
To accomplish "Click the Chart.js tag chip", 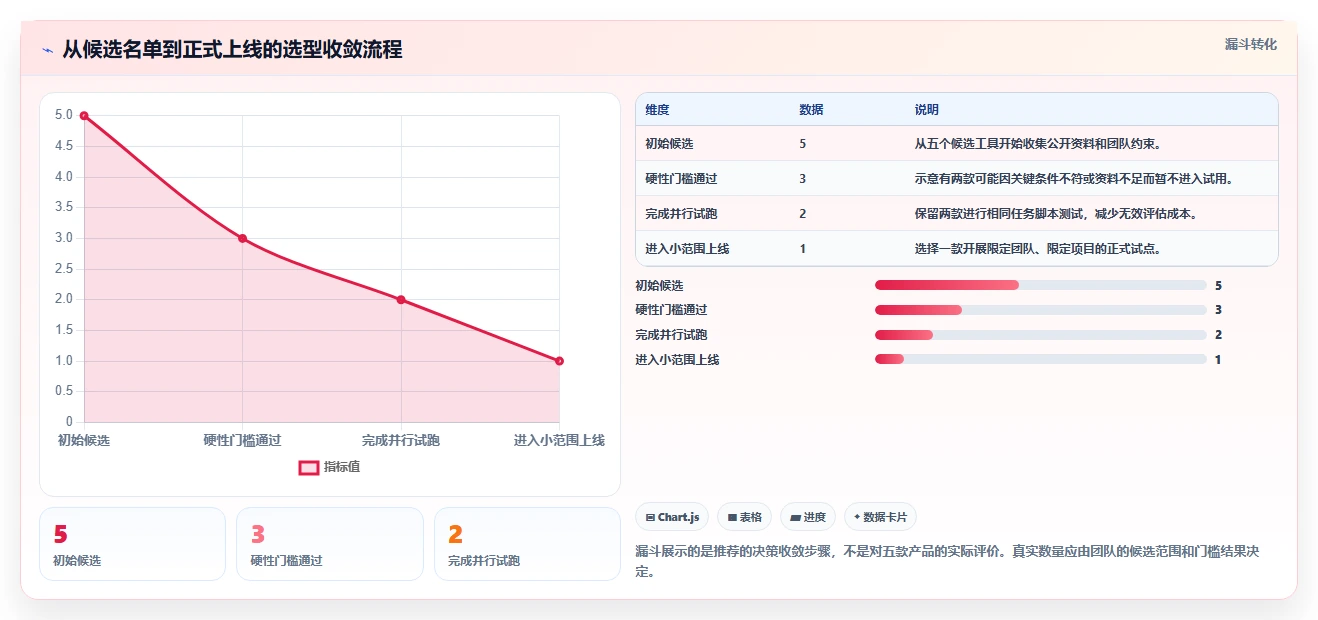I will 672,517.
